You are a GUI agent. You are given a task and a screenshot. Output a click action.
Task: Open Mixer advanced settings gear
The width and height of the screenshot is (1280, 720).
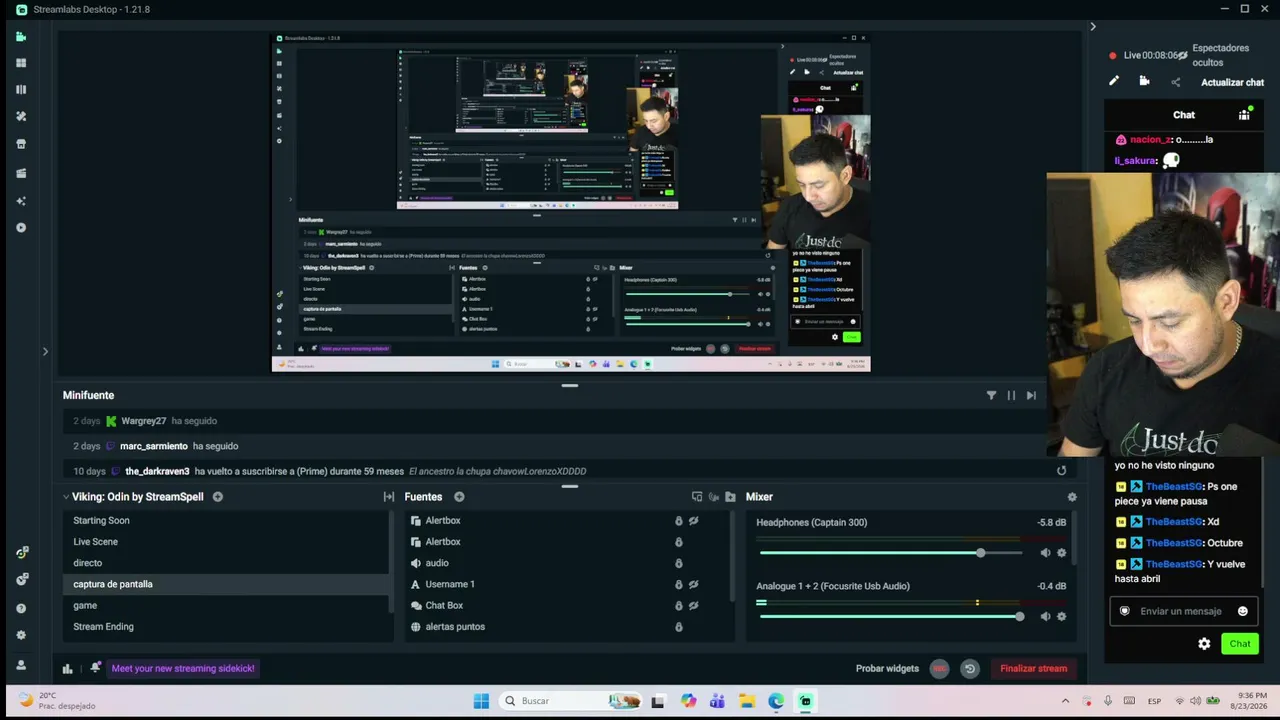[1072, 497]
